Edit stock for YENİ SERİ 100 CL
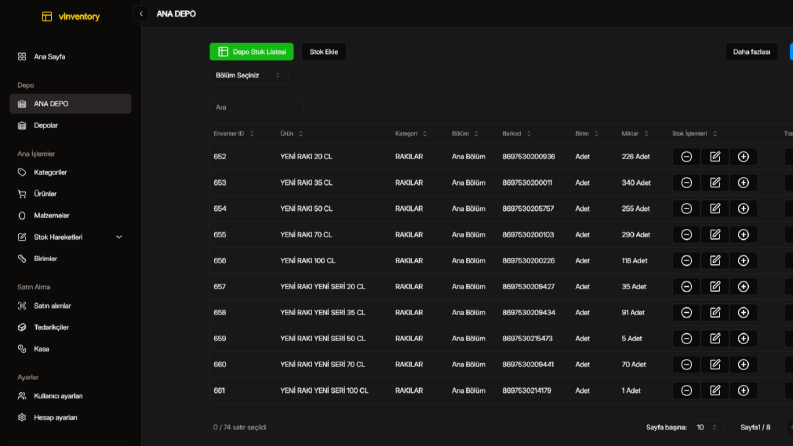The width and height of the screenshot is (793, 446). click(715, 390)
